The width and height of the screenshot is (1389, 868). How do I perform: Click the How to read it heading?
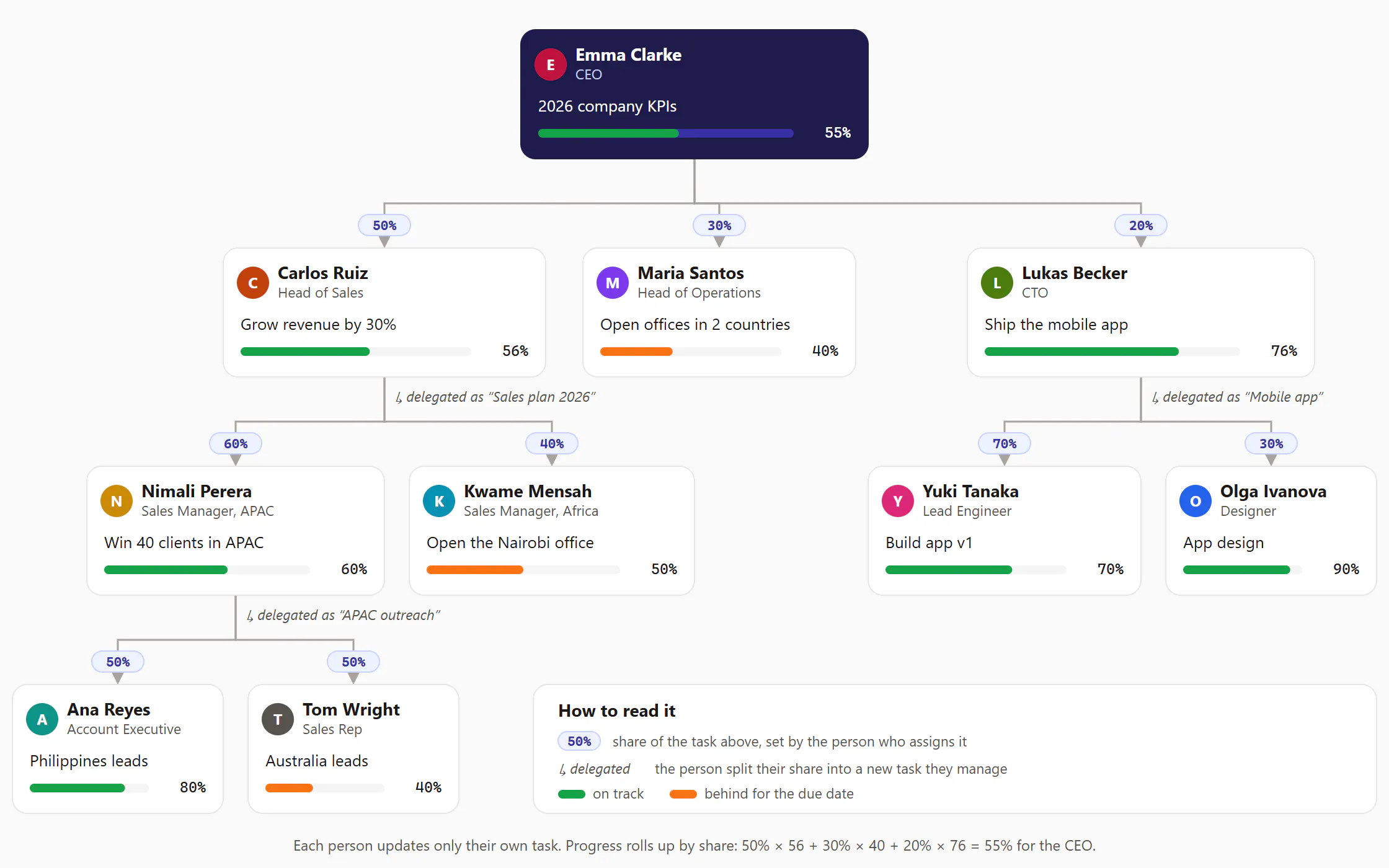(x=617, y=711)
